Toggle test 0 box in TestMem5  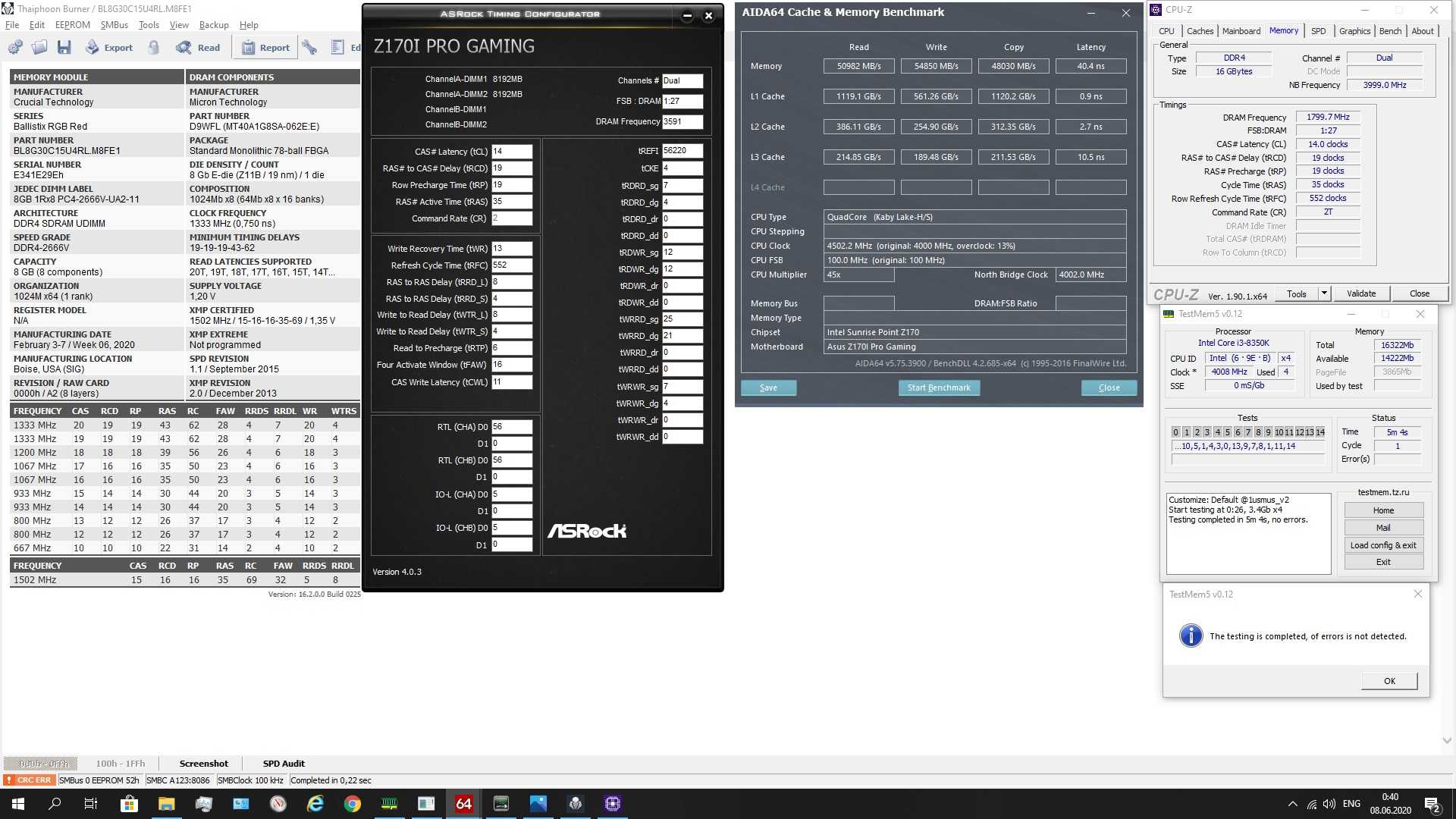tap(1176, 432)
